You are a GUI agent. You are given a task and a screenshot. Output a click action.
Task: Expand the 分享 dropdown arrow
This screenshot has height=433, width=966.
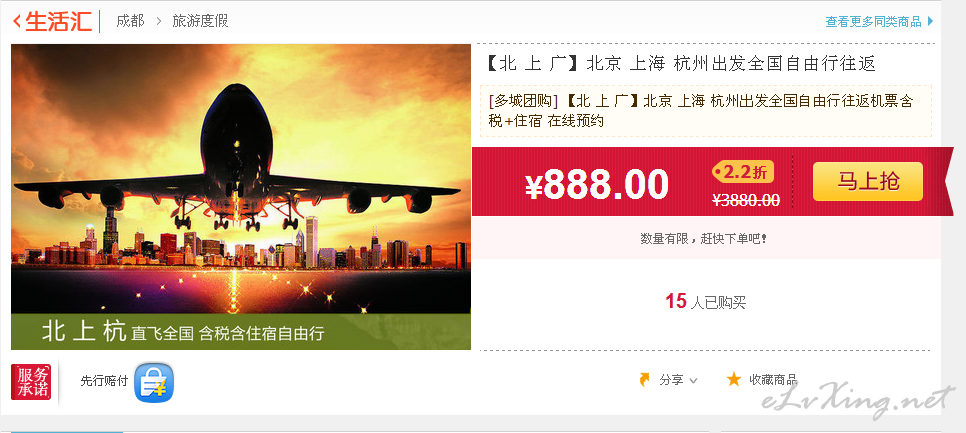coord(693,381)
